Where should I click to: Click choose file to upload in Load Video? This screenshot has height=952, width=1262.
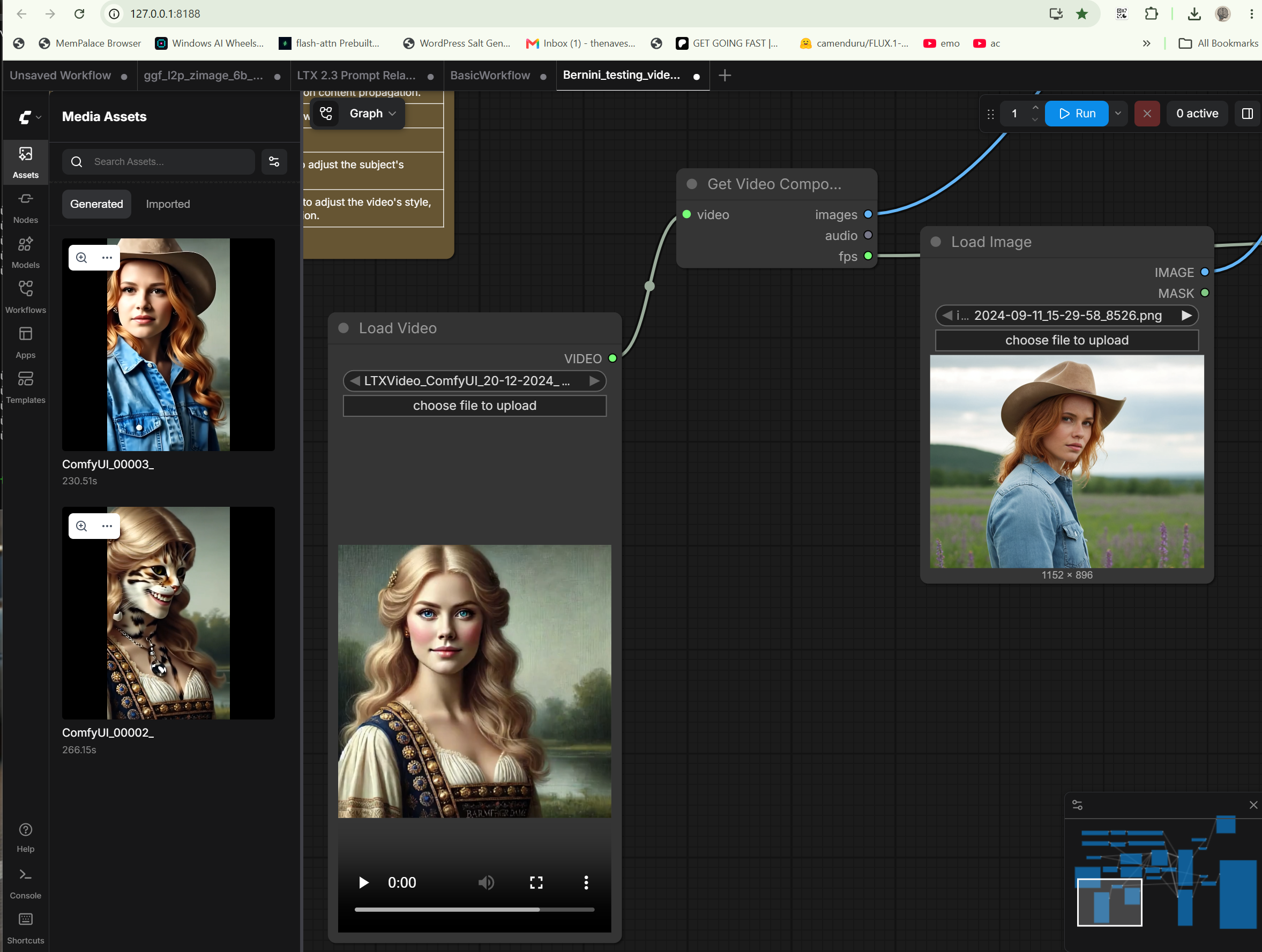point(475,406)
